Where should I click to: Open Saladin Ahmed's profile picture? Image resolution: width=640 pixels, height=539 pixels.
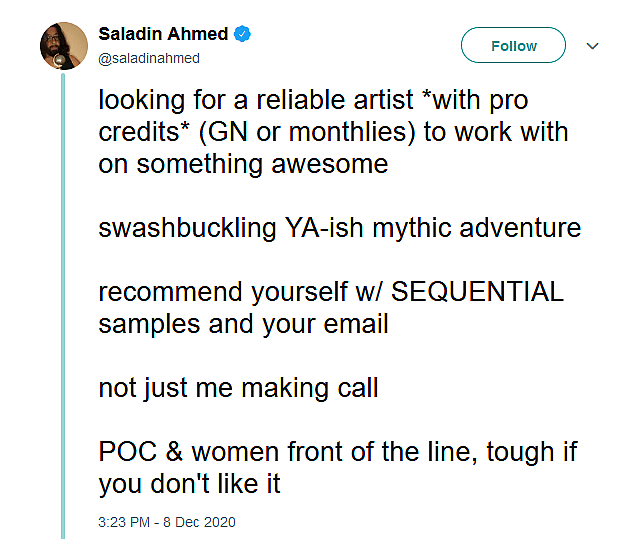(x=61, y=45)
